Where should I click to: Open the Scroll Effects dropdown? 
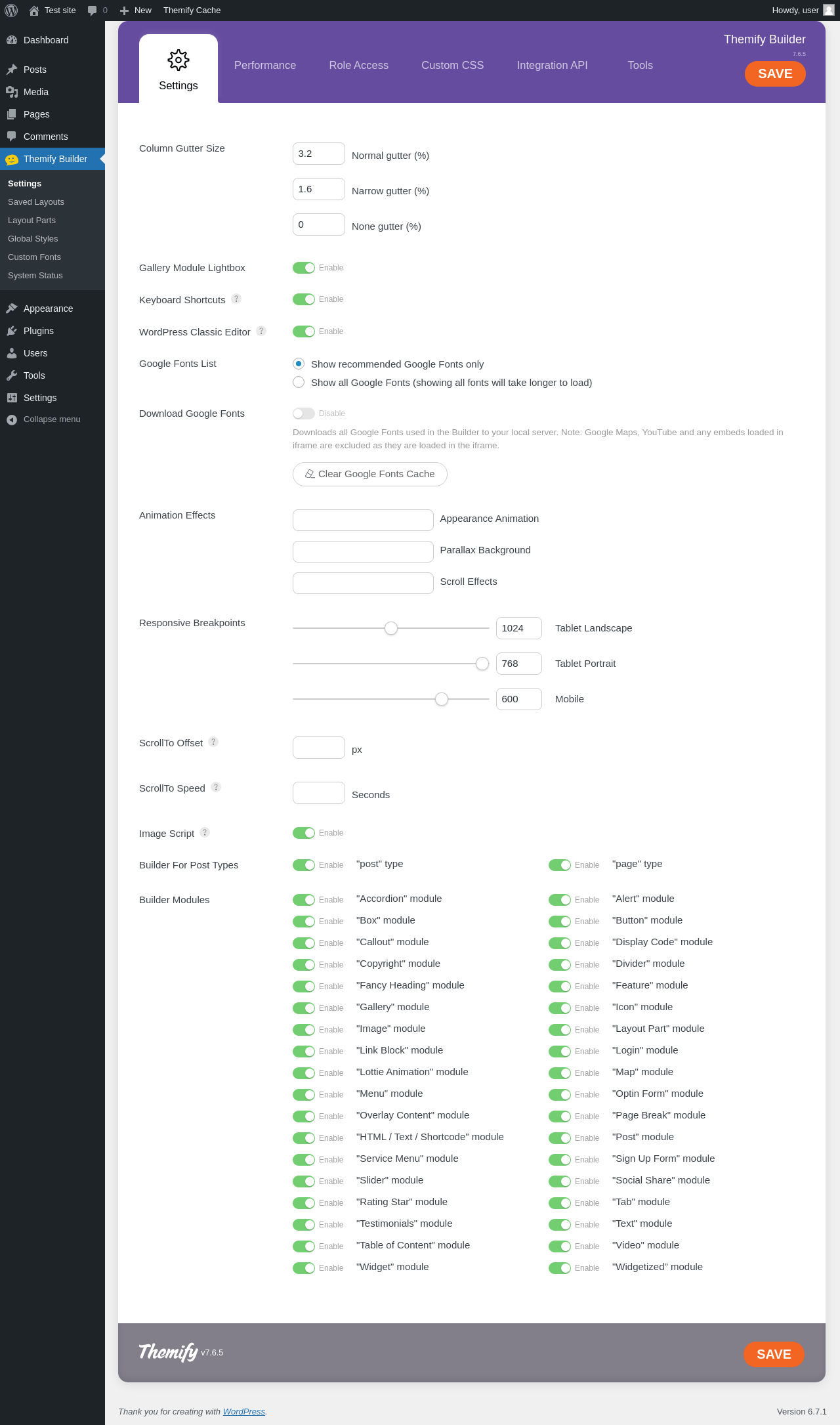pos(363,583)
